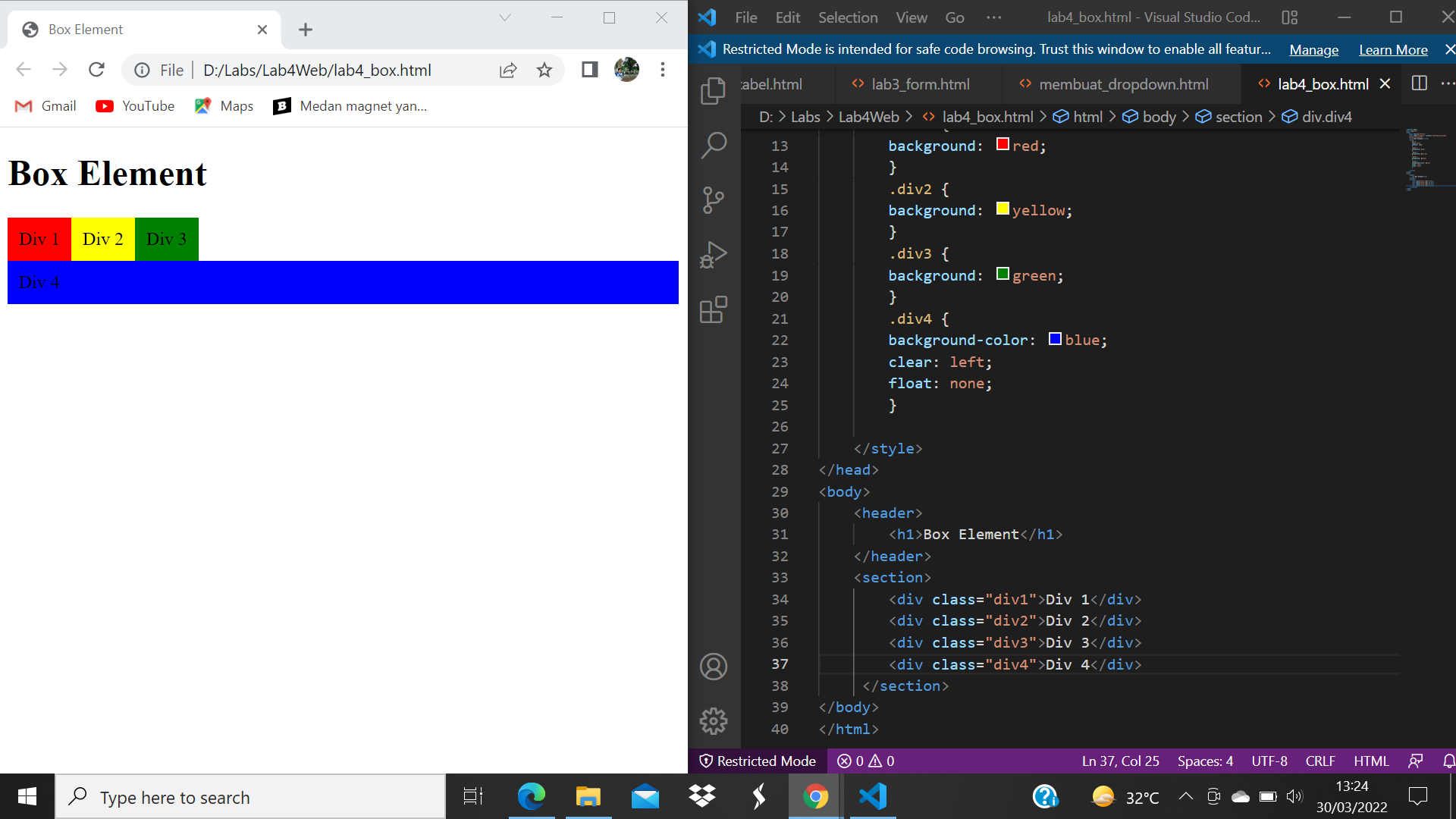Open the Manage settings gear in VS Code

[714, 721]
